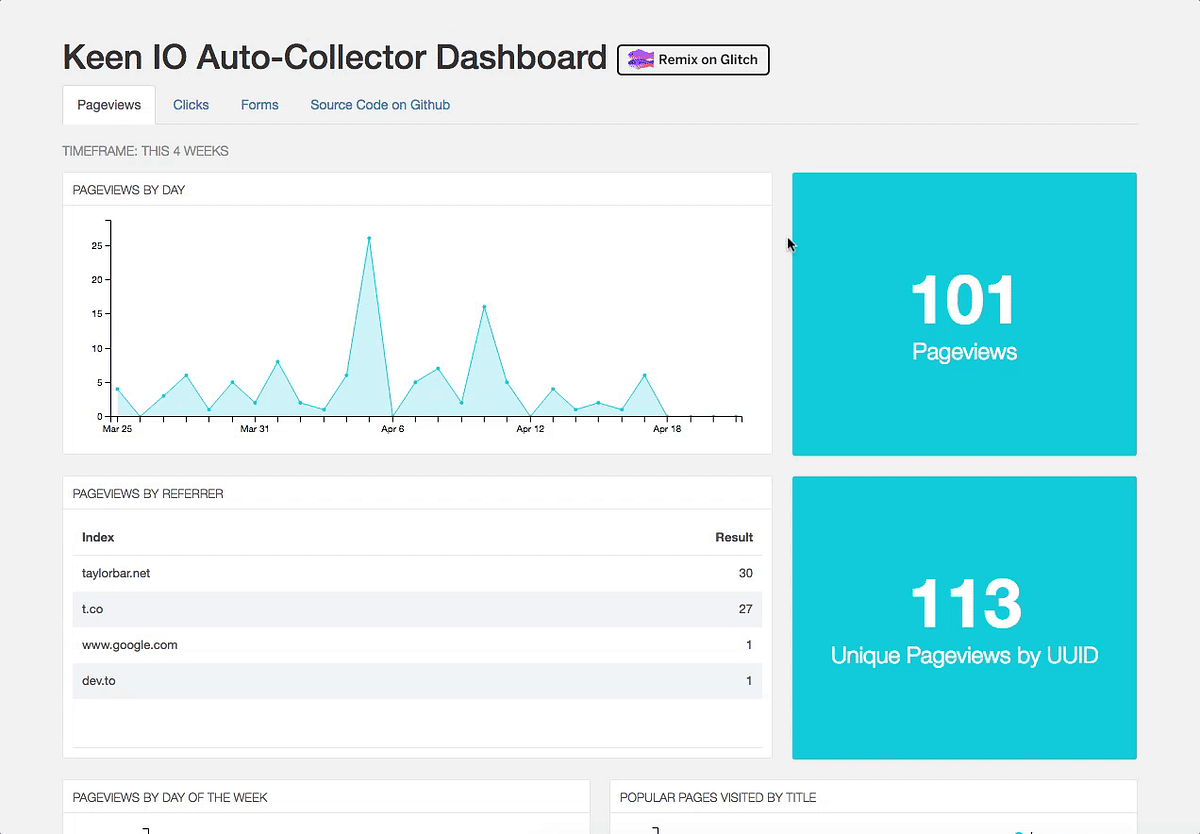Select the Pageviews tab
Screen dimensions: 1200x834
click(x=108, y=104)
